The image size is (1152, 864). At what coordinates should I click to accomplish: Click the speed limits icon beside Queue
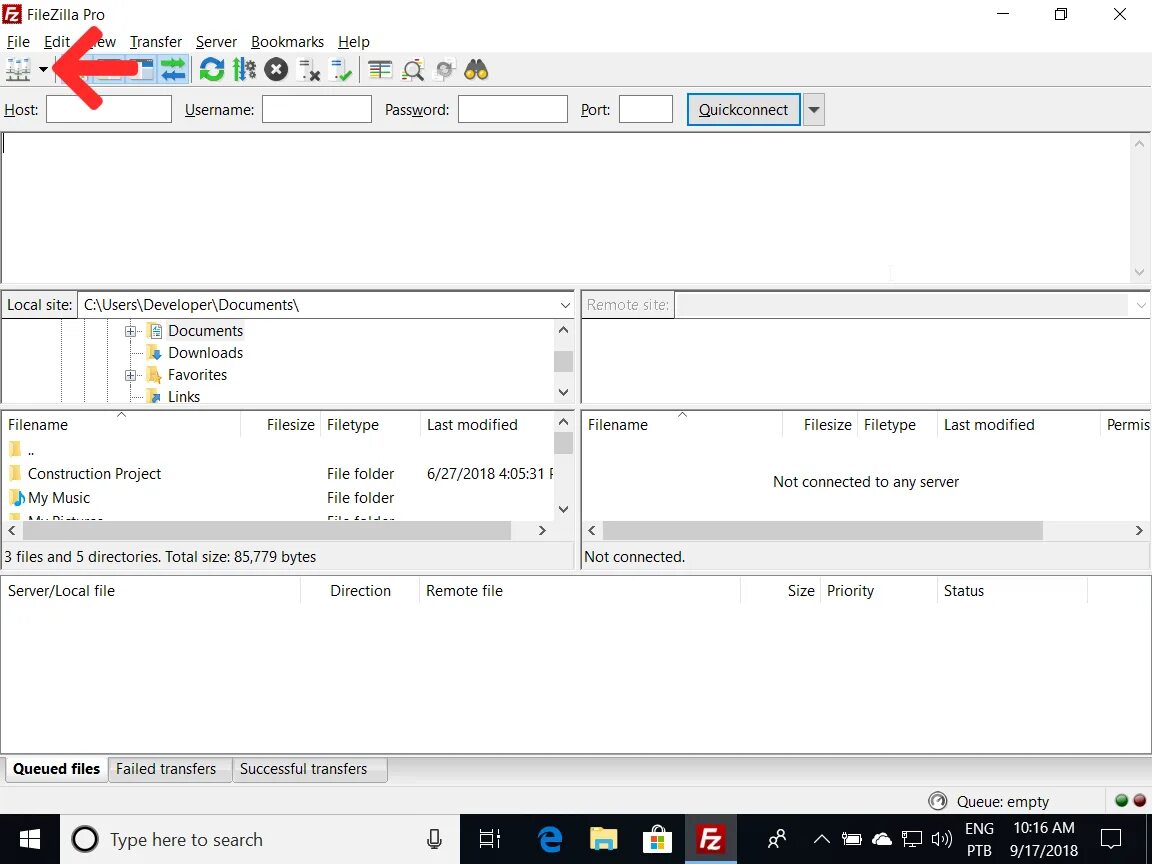pyautogui.click(x=937, y=801)
